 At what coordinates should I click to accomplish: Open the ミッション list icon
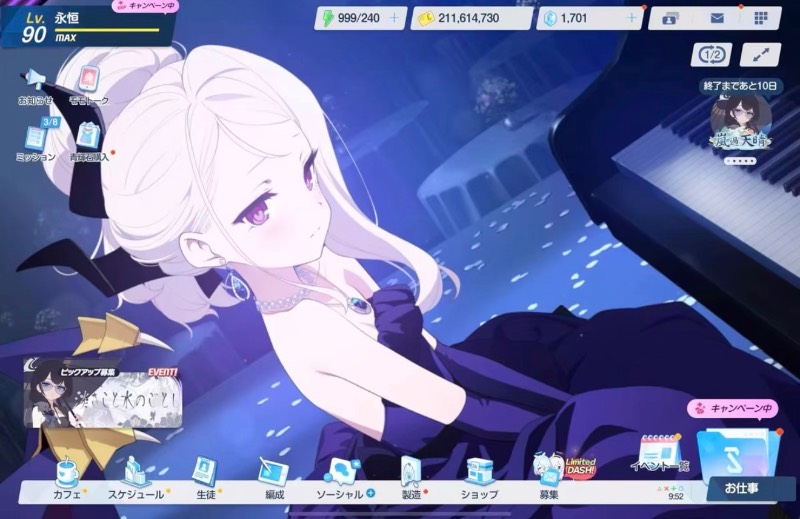pyautogui.click(x=36, y=140)
